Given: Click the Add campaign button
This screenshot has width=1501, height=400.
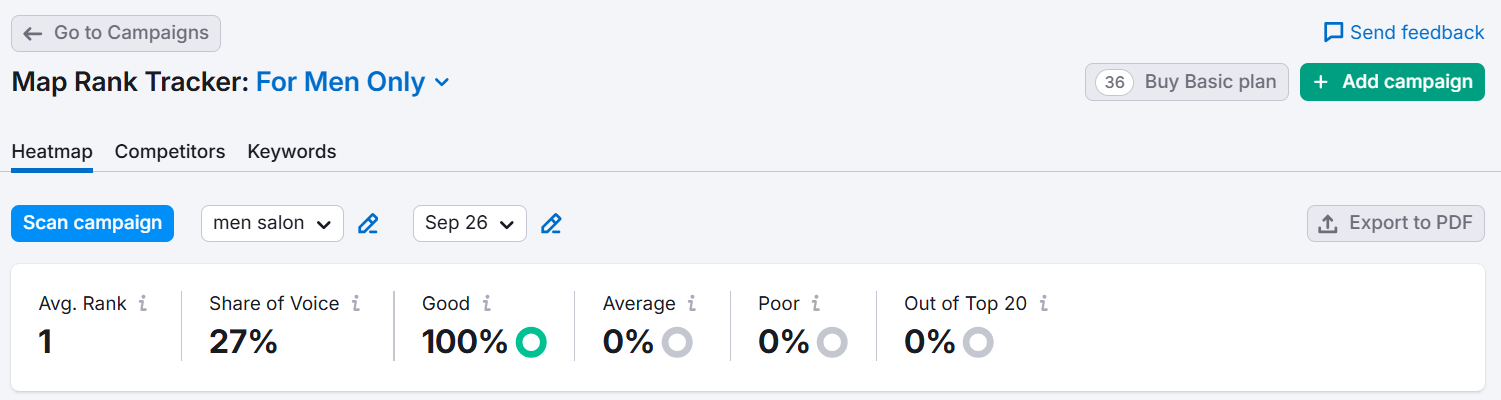Looking at the screenshot, I should (1392, 82).
